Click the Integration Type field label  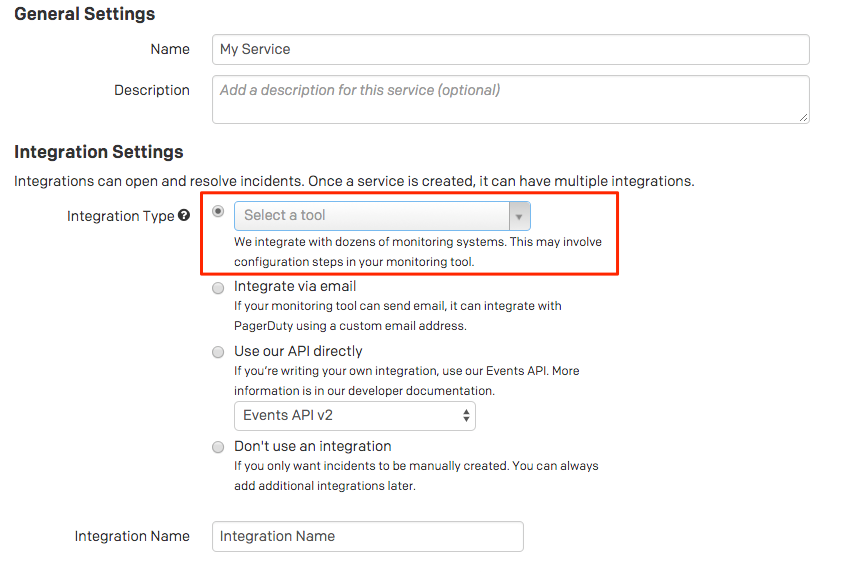120,216
